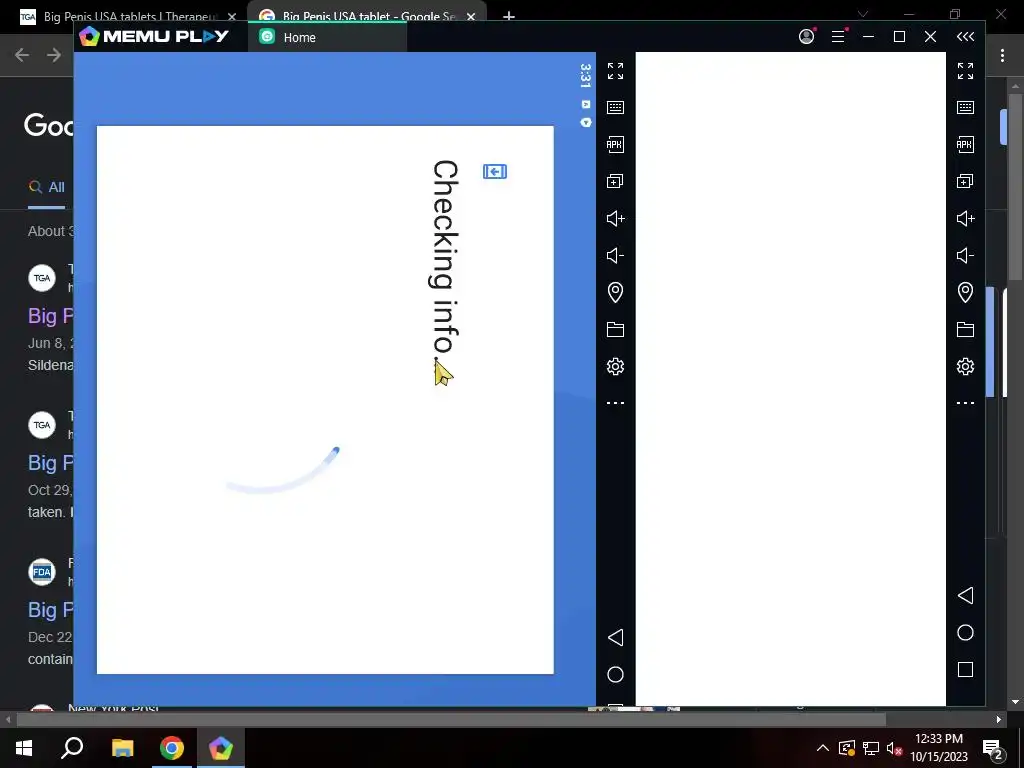
Task: Open the FDA Big P search result
Action: 51,610
